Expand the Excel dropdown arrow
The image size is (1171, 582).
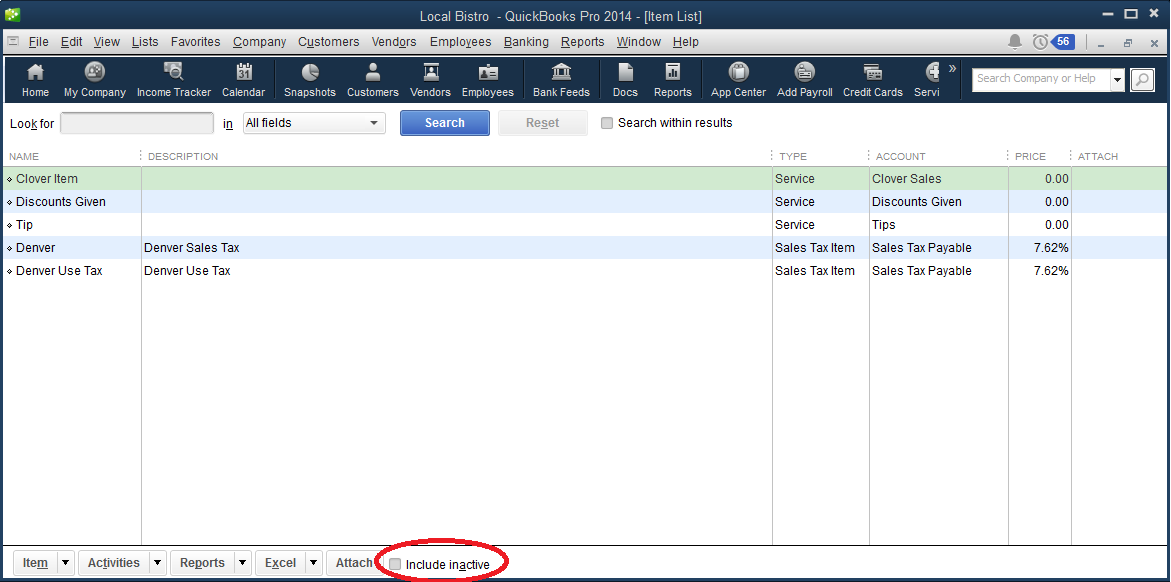tap(314, 563)
